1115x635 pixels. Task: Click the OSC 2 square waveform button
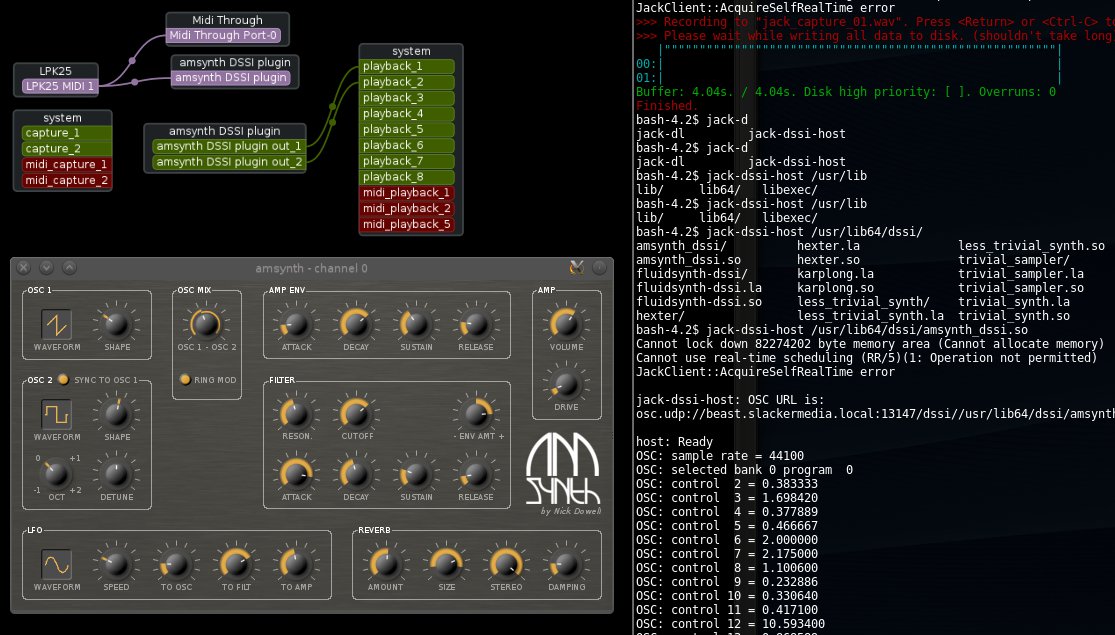tap(56, 413)
